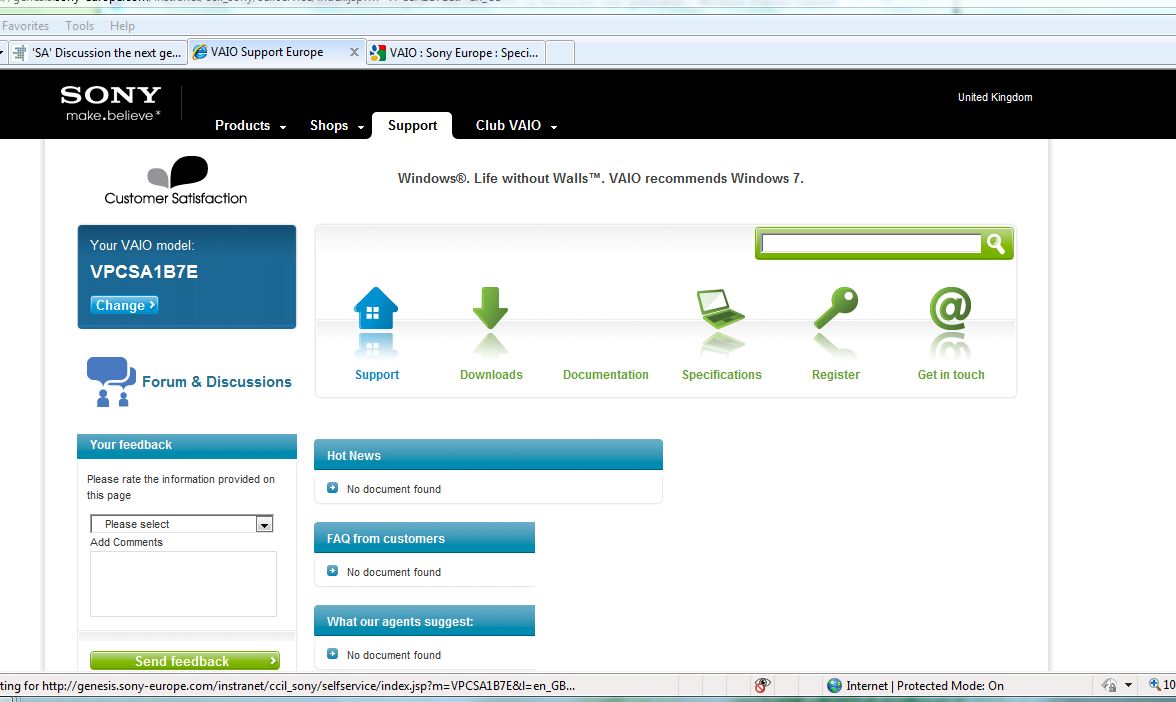Click the Sony make.believe logo
Image resolution: width=1176 pixels, height=702 pixels.
110,103
